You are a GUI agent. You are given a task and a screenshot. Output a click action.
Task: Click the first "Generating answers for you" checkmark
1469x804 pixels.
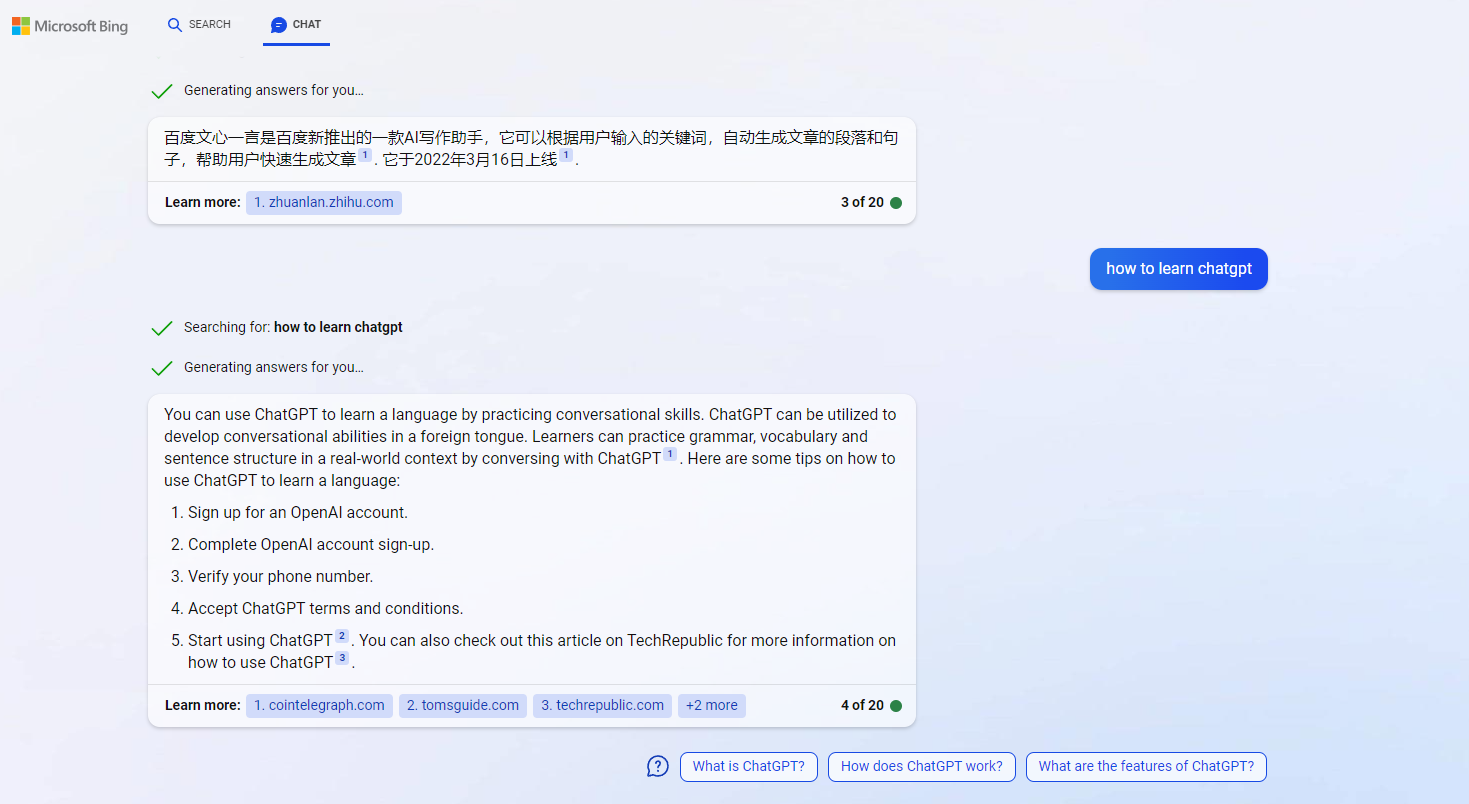[161, 91]
